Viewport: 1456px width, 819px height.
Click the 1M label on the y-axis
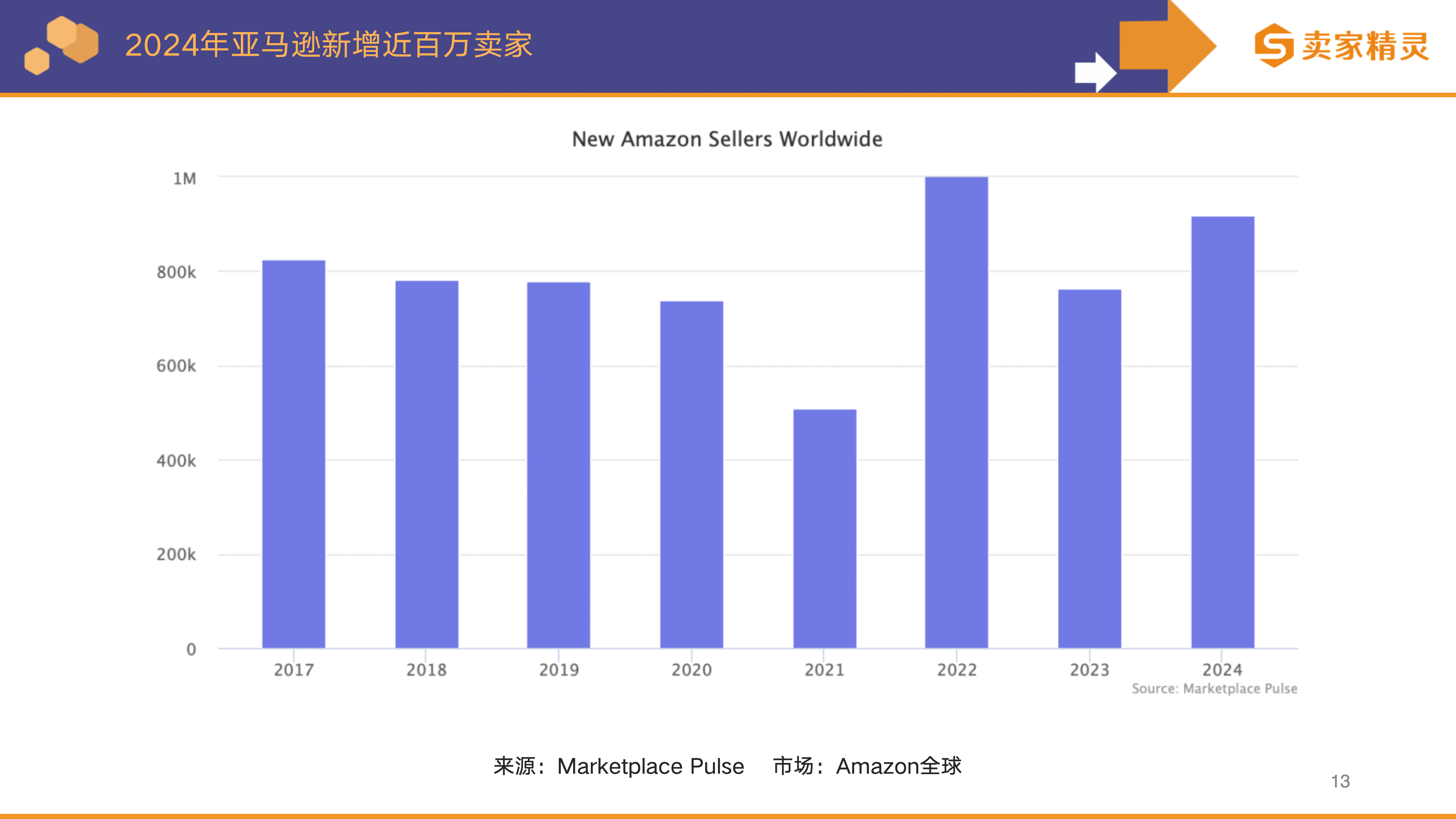tap(184, 179)
